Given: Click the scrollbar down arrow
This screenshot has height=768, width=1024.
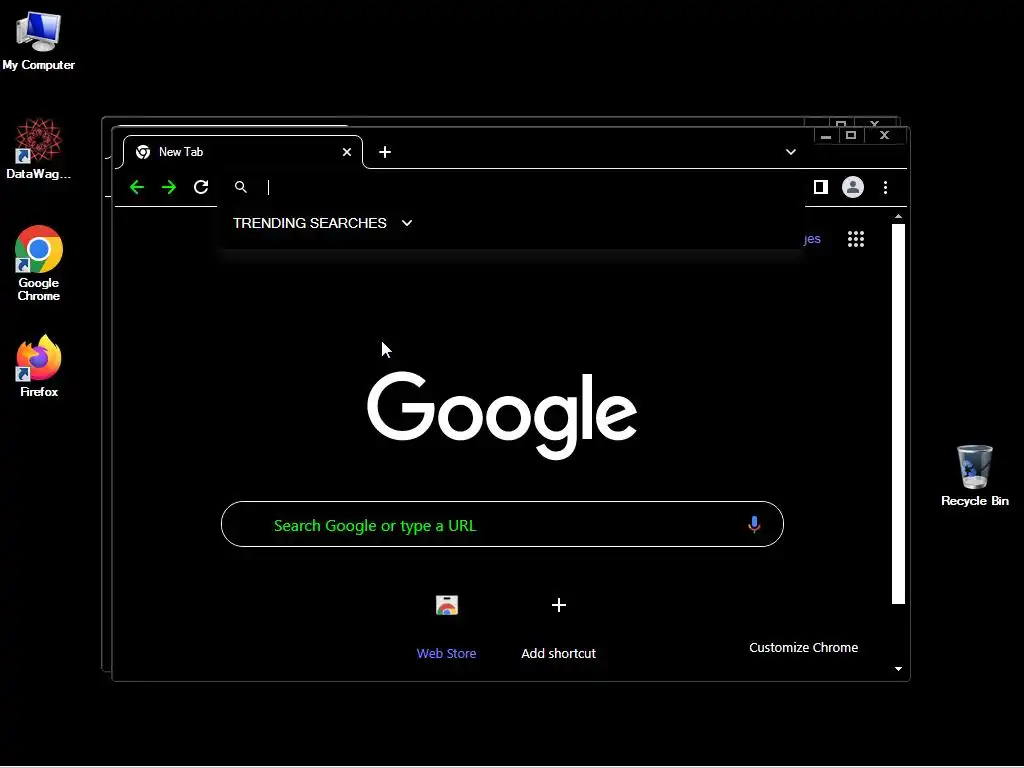Looking at the screenshot, I should click(899, 669).
